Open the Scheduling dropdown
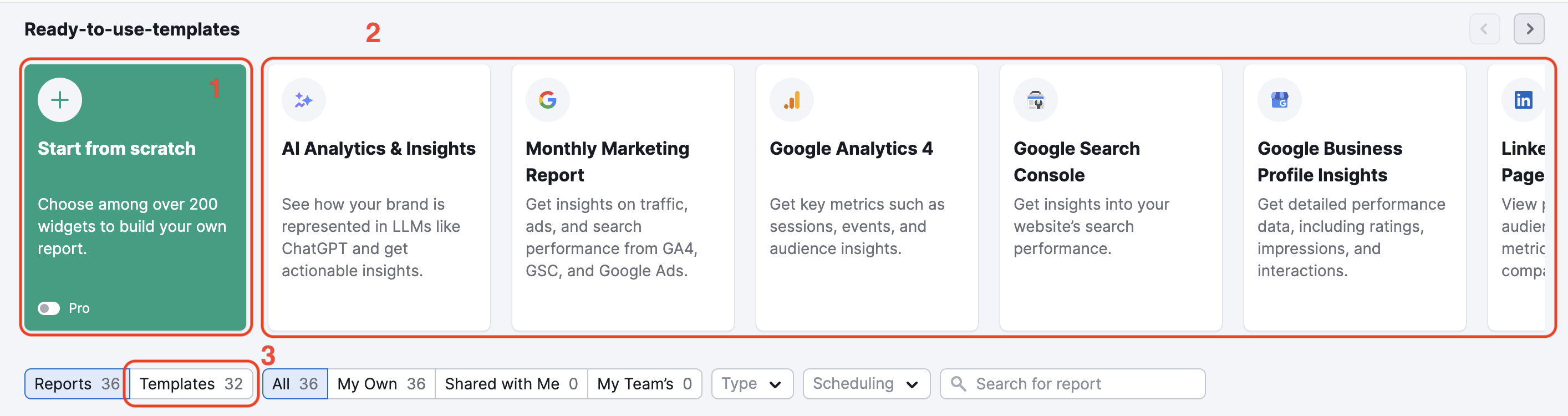Image resolution: width=1568 pixels, height=416 pixels. click(x=866, y=384)
